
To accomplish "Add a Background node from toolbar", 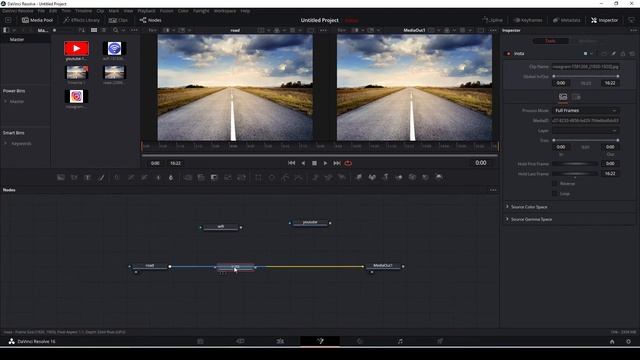I will click(x=61, y=178).
